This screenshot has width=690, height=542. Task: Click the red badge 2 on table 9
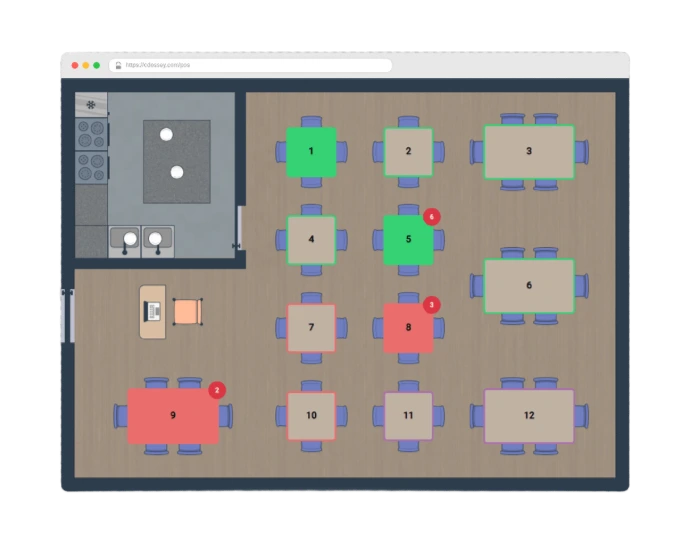217,391
